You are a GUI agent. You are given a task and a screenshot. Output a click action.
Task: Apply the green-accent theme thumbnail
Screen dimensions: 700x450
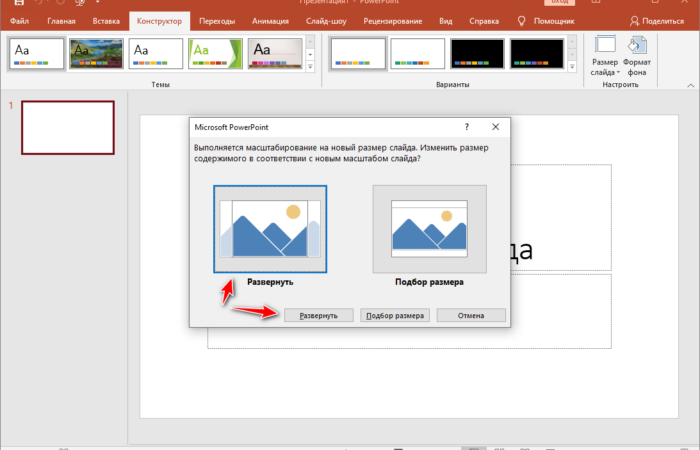point(216,54)
